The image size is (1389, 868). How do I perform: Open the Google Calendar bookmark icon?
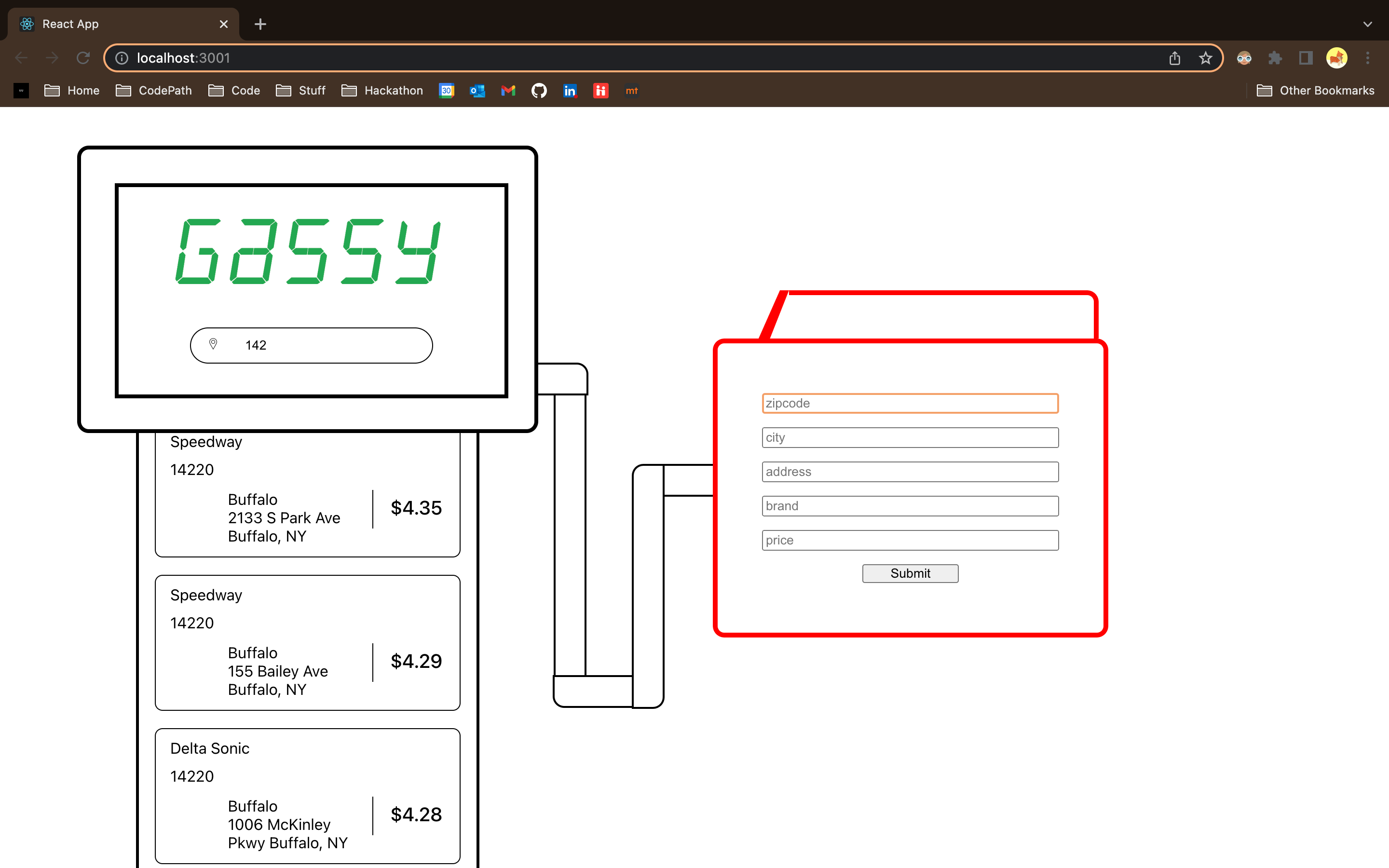[447, 91]
